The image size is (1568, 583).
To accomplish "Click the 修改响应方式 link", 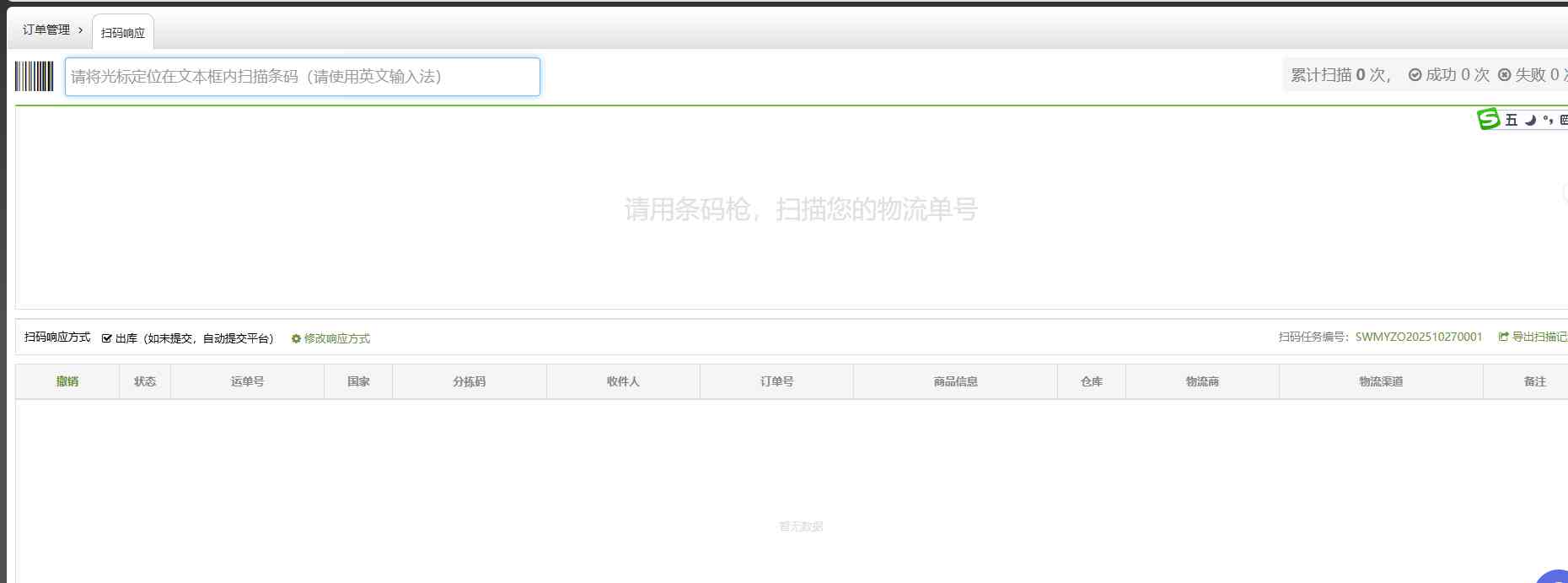I will 336,338.
